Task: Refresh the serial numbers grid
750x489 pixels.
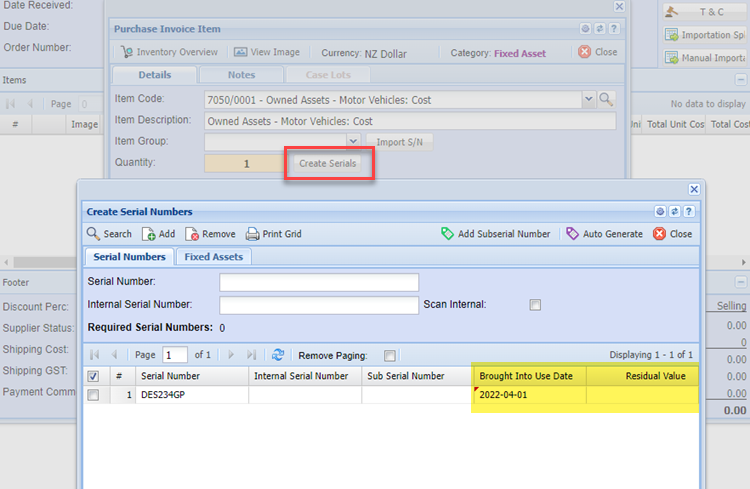Action: [x=278, y=355]
